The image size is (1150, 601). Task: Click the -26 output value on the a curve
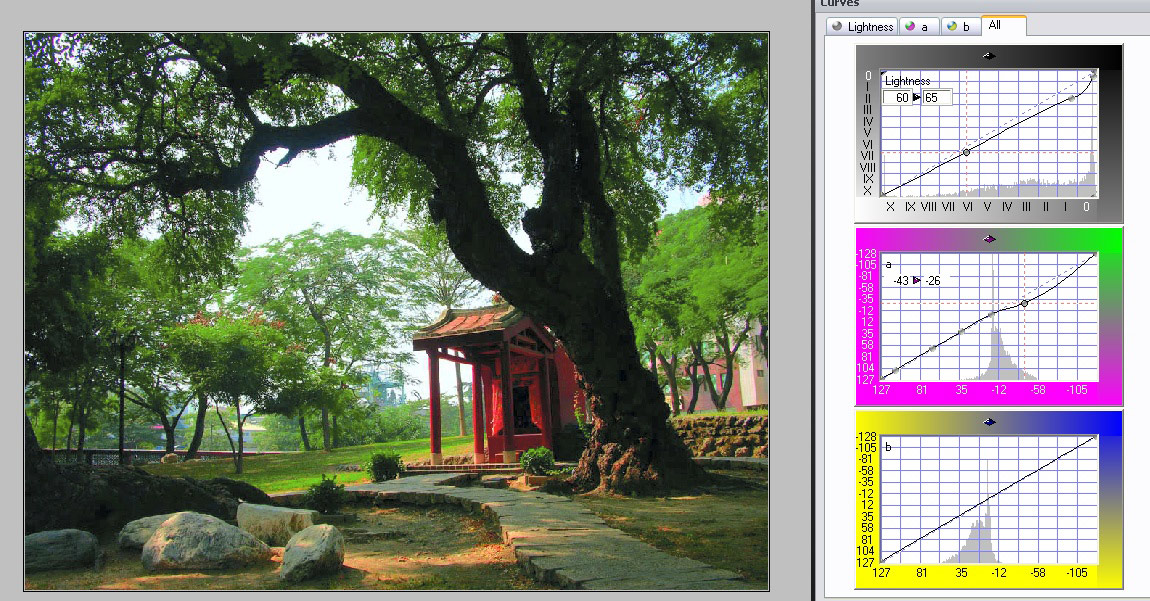coord(932,280)
